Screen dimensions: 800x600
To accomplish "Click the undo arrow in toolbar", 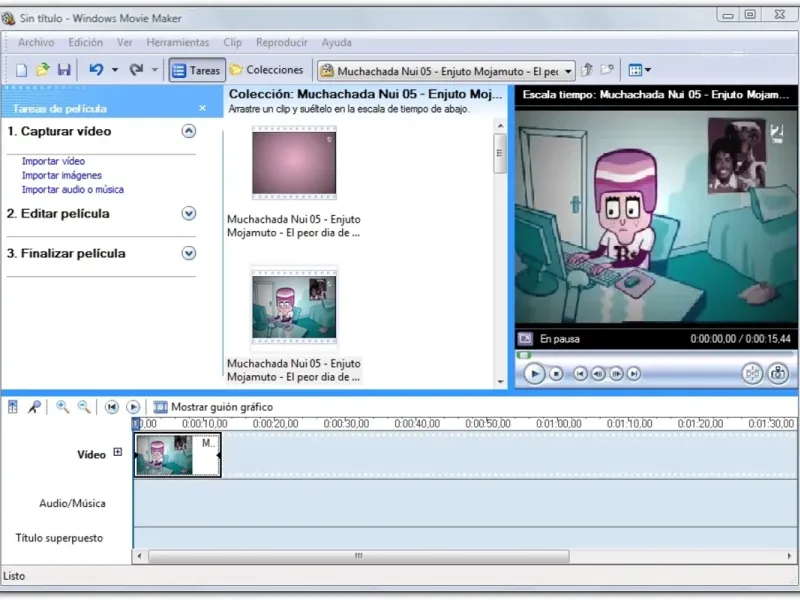I will click(96, 70).
